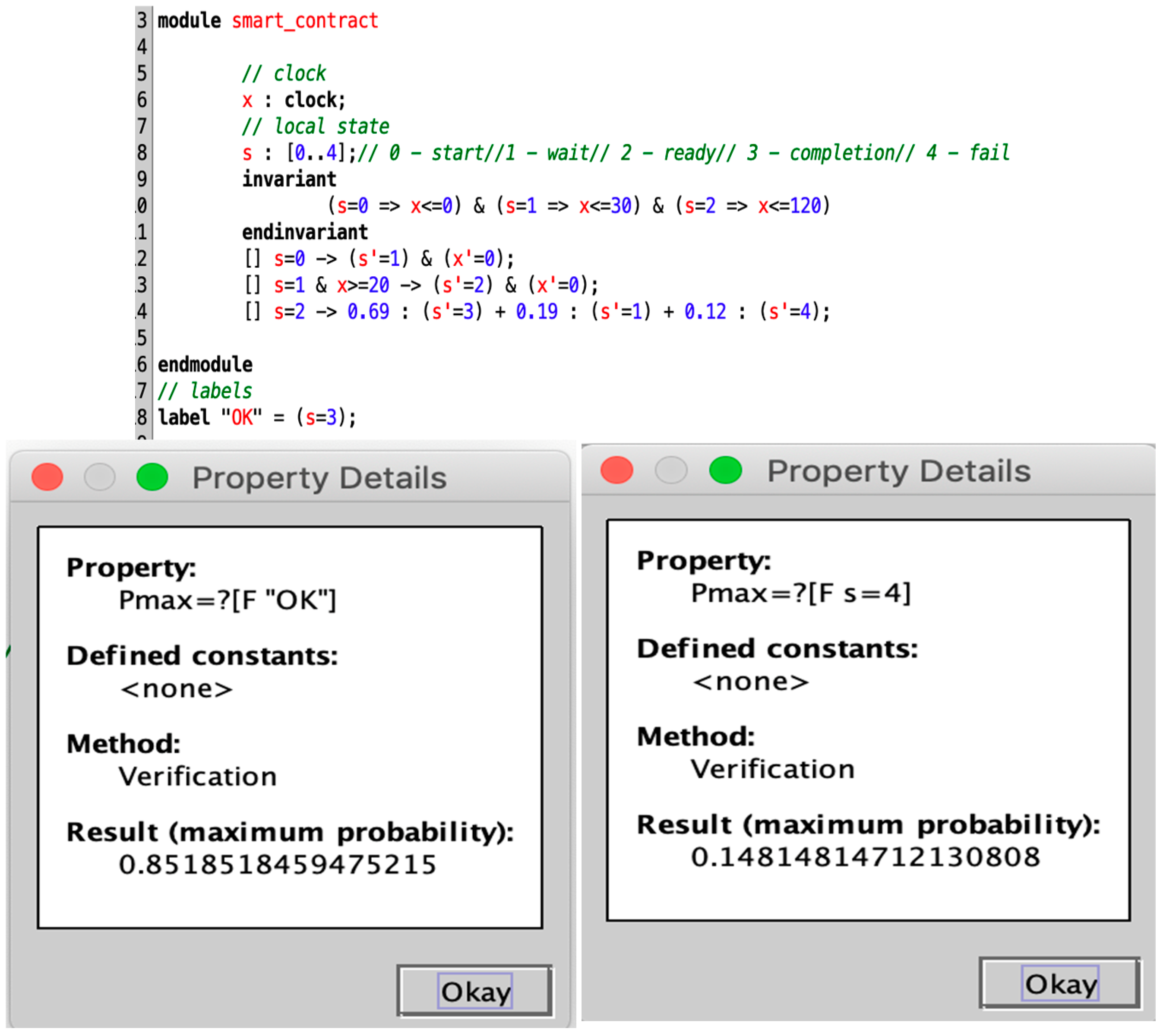Close the left Property Details dialog
The width and height of the screenshot is (1160, 1036).
47,477
